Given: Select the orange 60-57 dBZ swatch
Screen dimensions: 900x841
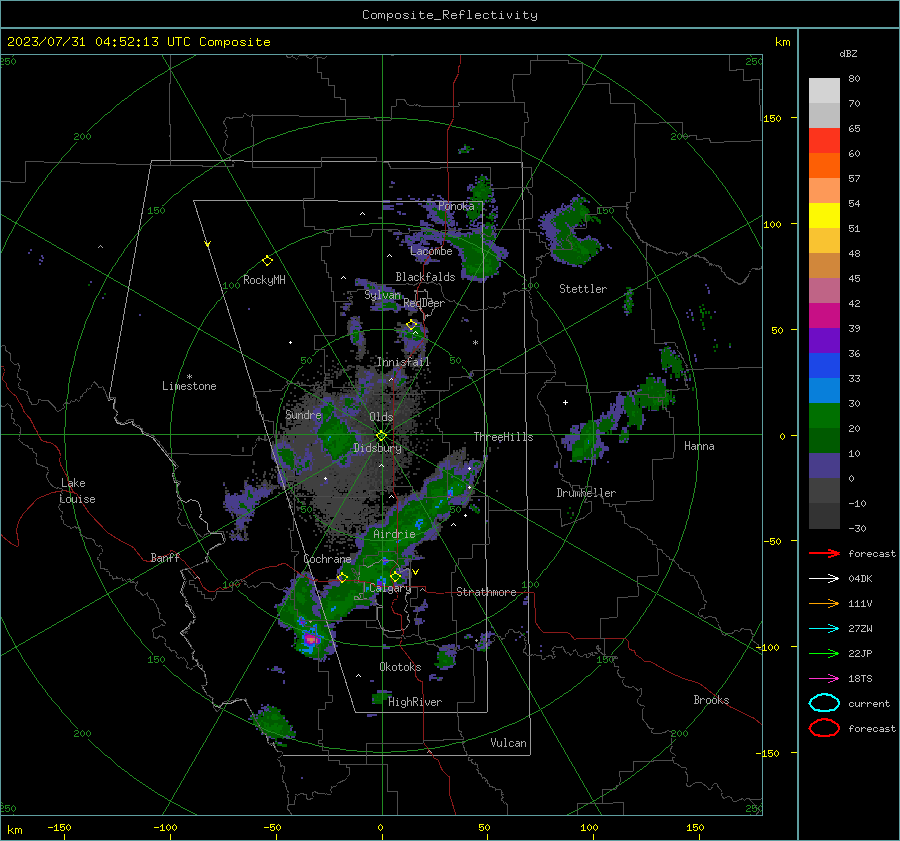Looking at the screenshot, I should (x=824, y=166).
